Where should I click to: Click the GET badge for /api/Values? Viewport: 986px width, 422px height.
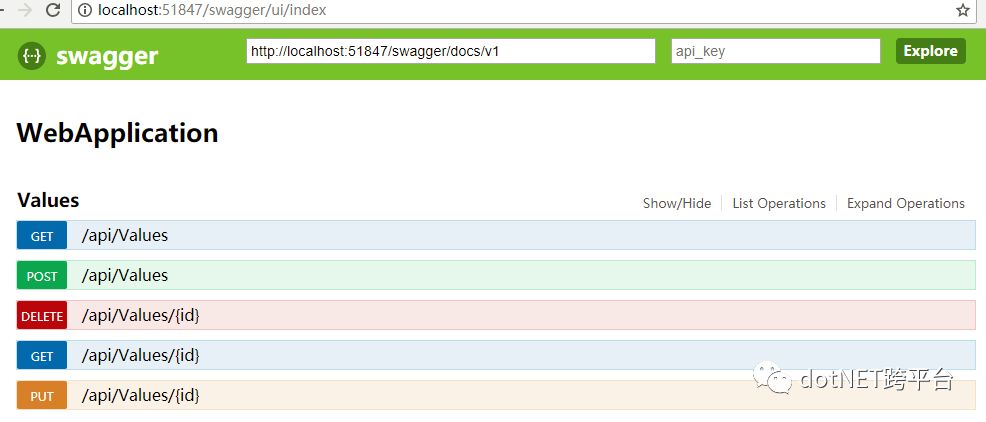[42, 236]
